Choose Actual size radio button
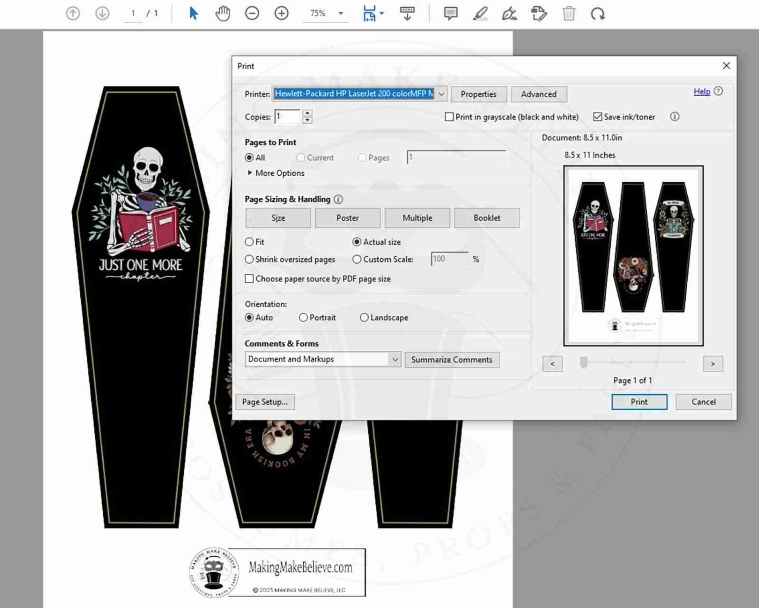The image size is (760, 608). click(357, 241)
